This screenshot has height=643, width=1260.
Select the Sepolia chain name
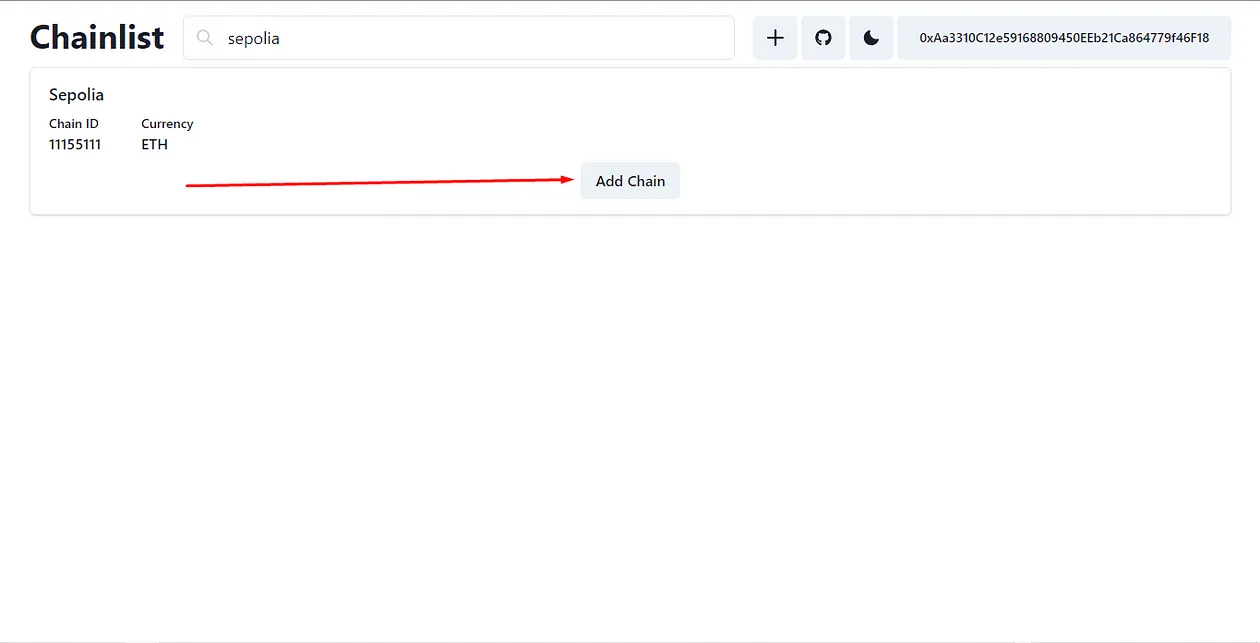[76, 95]
